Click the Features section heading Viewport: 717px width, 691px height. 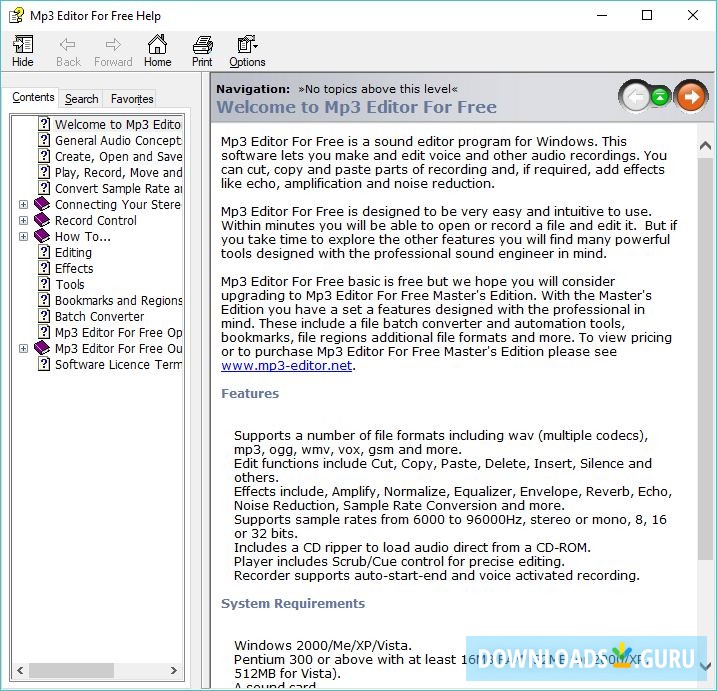point(250,394)
